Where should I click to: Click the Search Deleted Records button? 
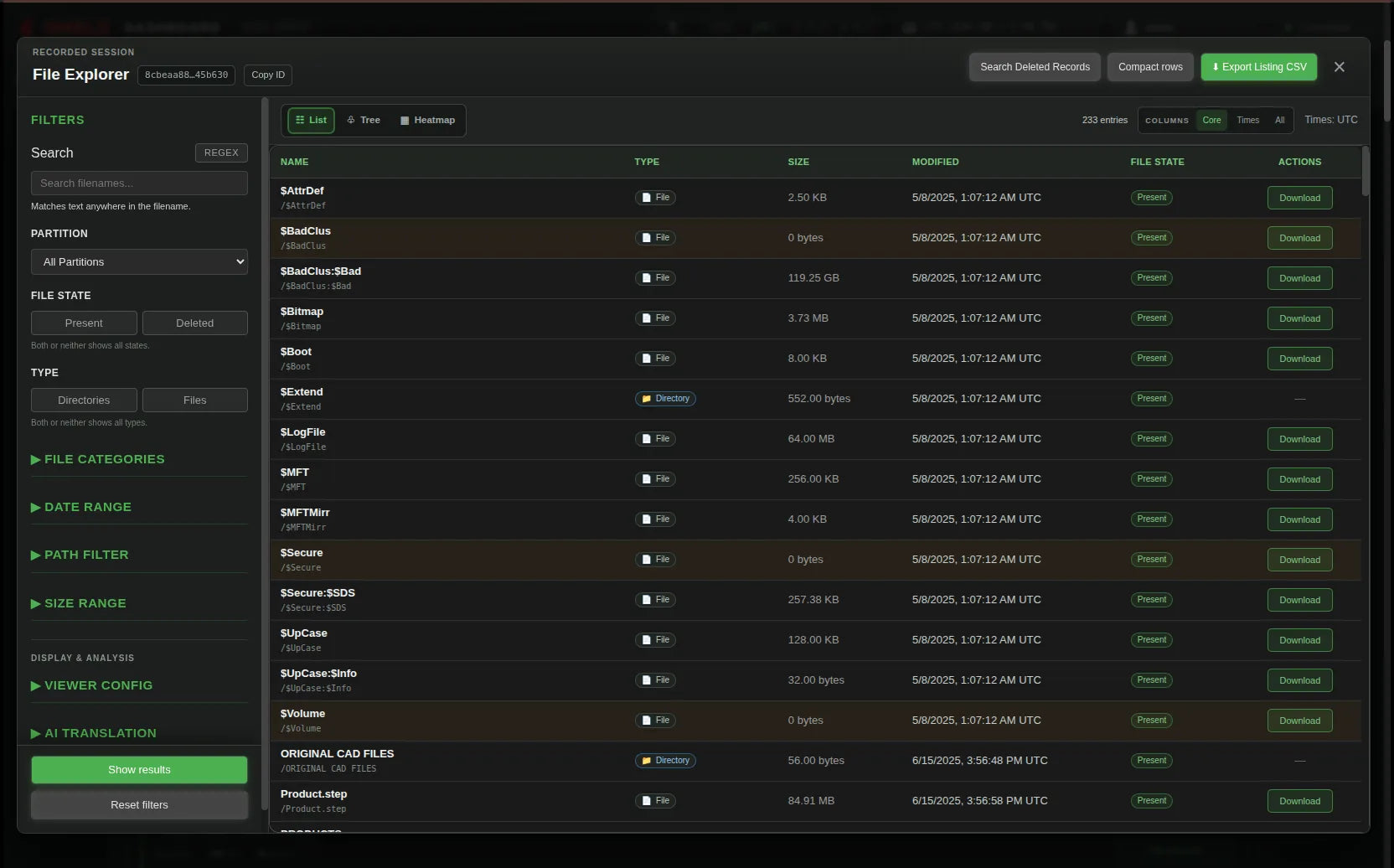(x=1035, y=67)
